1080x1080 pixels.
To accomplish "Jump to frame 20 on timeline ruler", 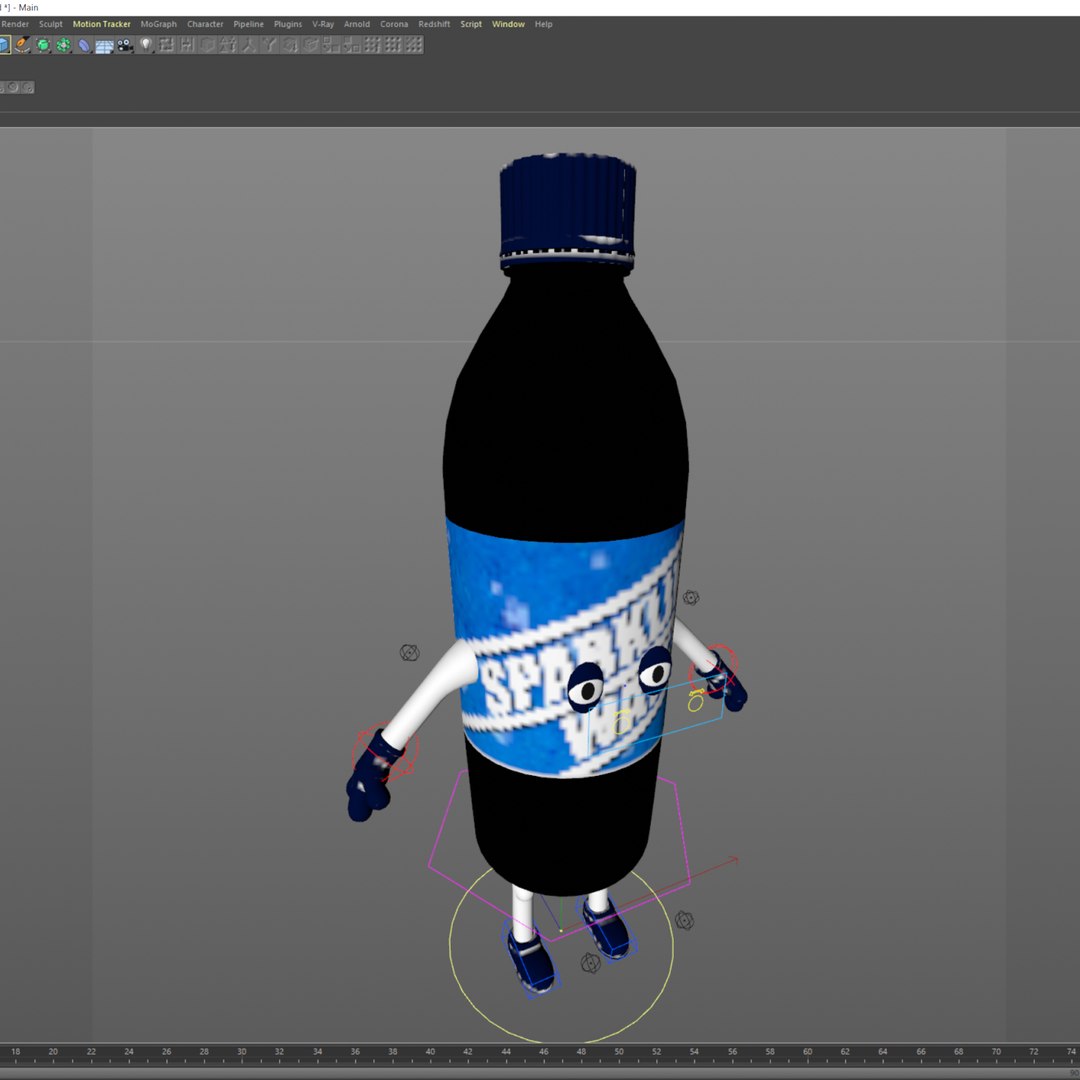I will pyautogui.click(x=53, y=1052).
